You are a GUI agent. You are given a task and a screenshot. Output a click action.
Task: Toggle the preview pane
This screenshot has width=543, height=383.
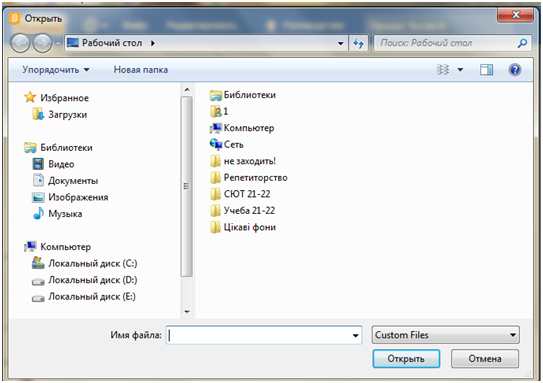(486, 70)
